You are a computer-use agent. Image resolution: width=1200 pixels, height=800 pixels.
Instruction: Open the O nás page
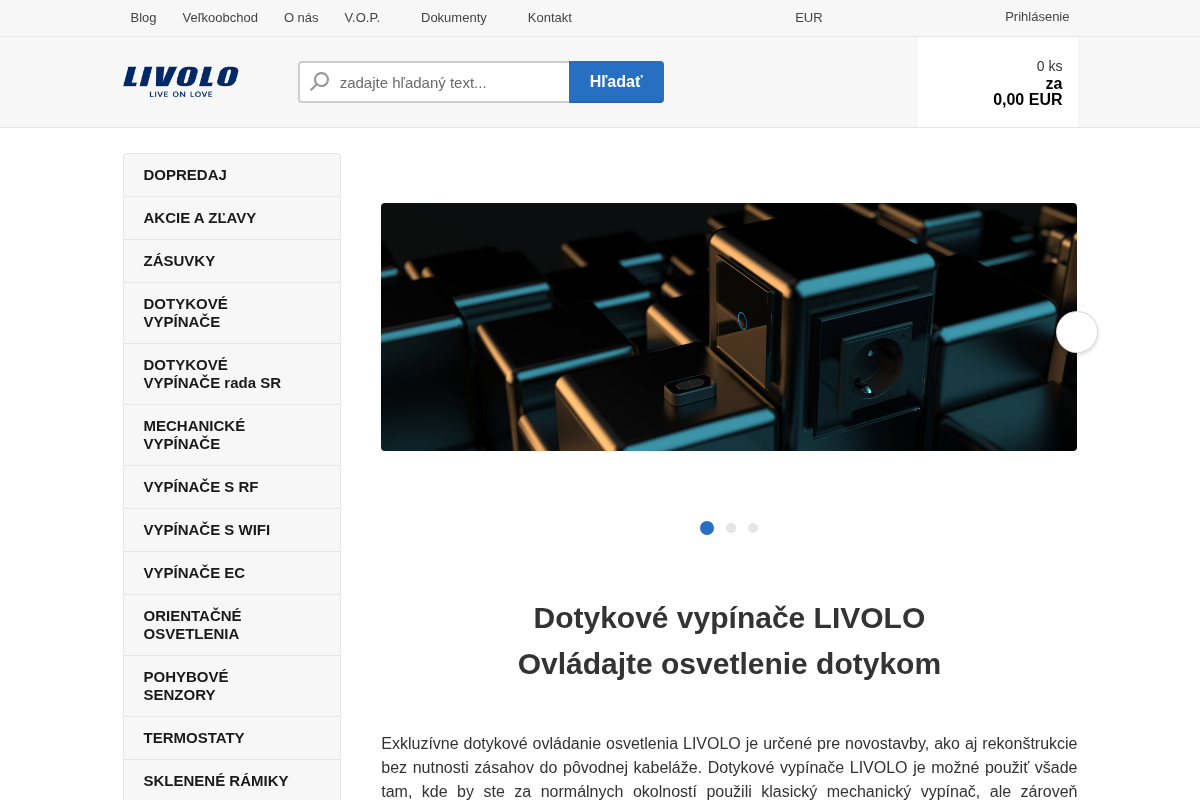click(301, 17)
